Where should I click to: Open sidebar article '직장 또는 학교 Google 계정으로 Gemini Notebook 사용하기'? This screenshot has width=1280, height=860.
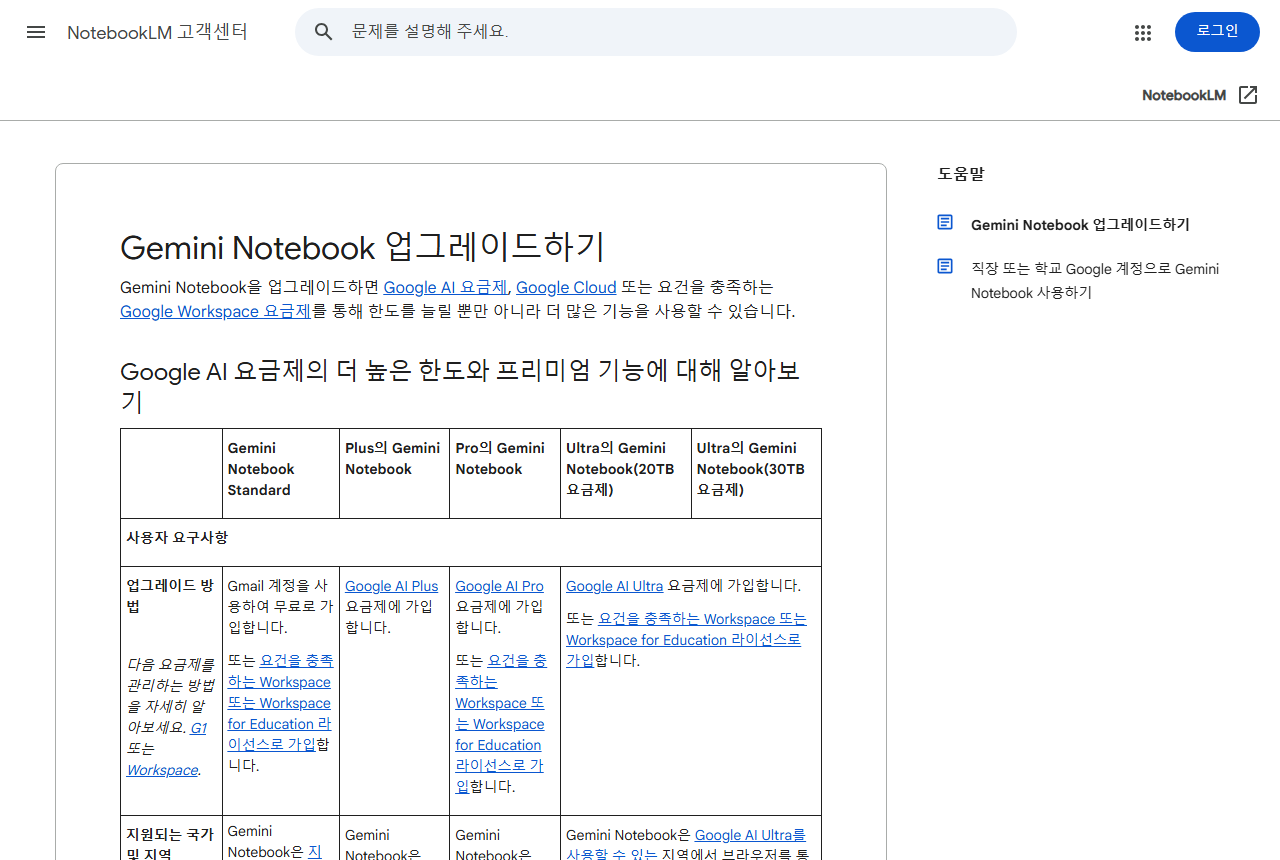pyautogui.click(x=1095, y=281)
